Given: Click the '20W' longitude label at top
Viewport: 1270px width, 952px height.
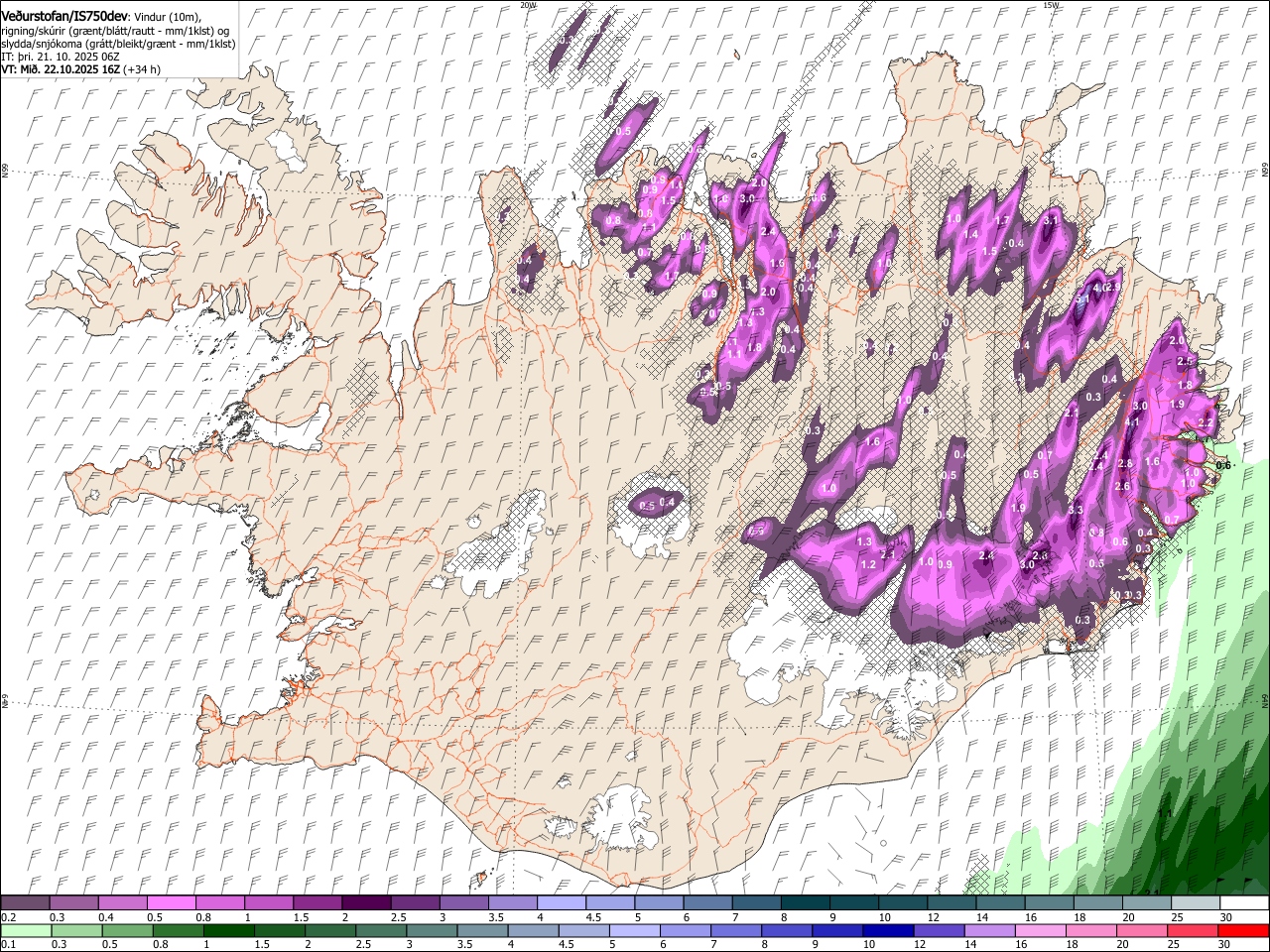Looking at the screenshot, I should click(x=528, y=5).
